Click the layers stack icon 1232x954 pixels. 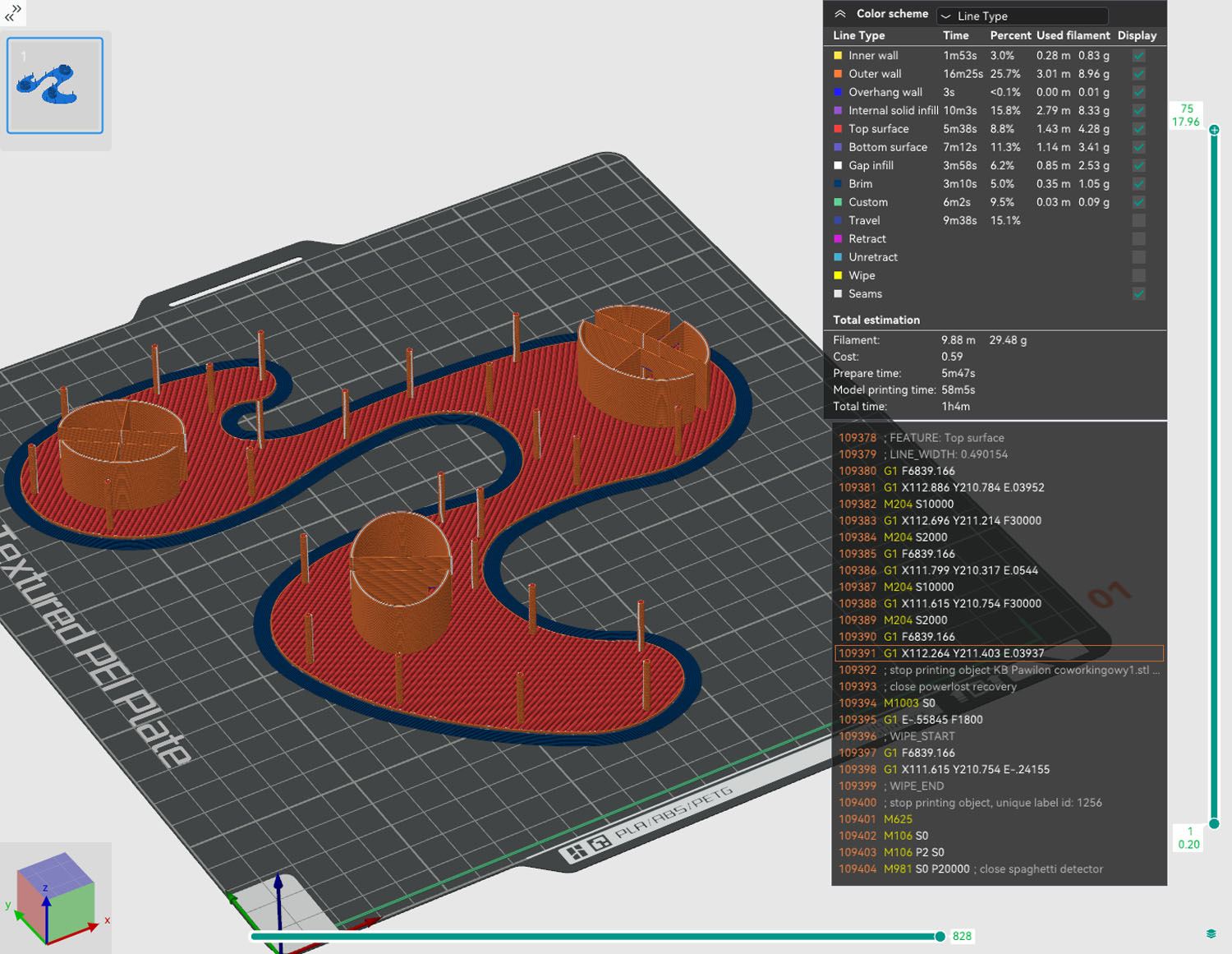[x=1211, y=933]
